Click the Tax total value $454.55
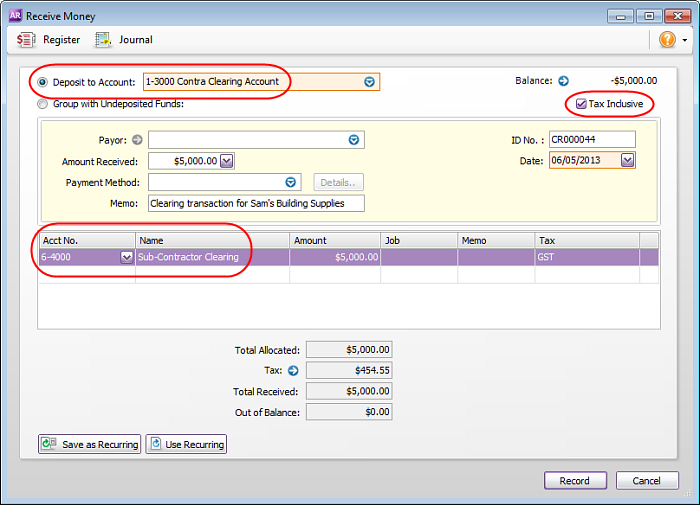The height and width of the screenshot is (505, 700). click(x=349, y=370)
